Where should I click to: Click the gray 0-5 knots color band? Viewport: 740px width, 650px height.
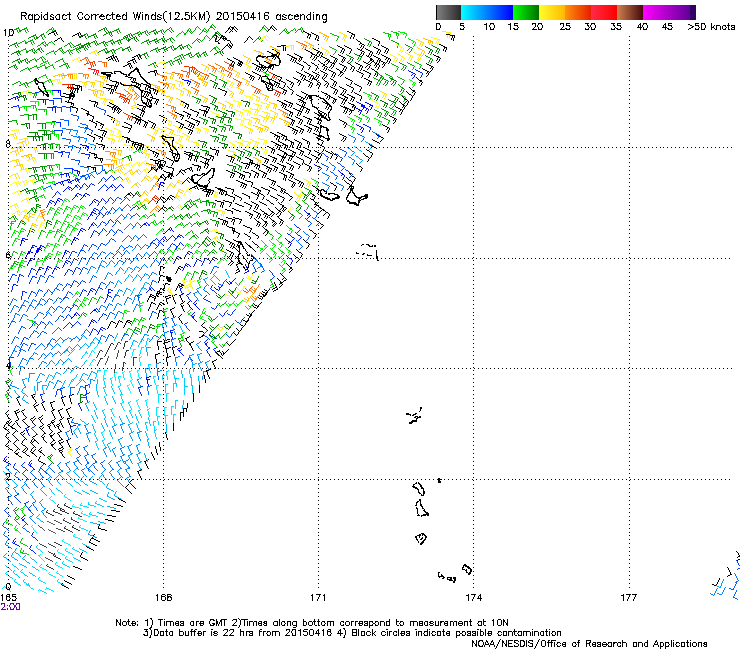click(448, 12)
